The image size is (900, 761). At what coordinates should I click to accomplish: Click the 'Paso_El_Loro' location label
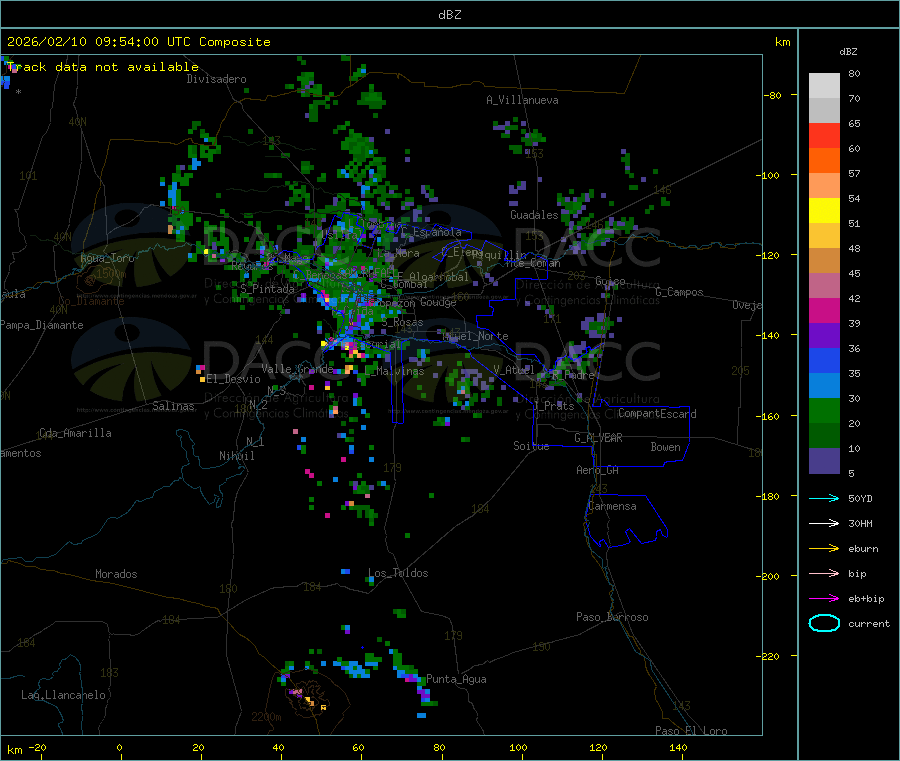(691, 731)
